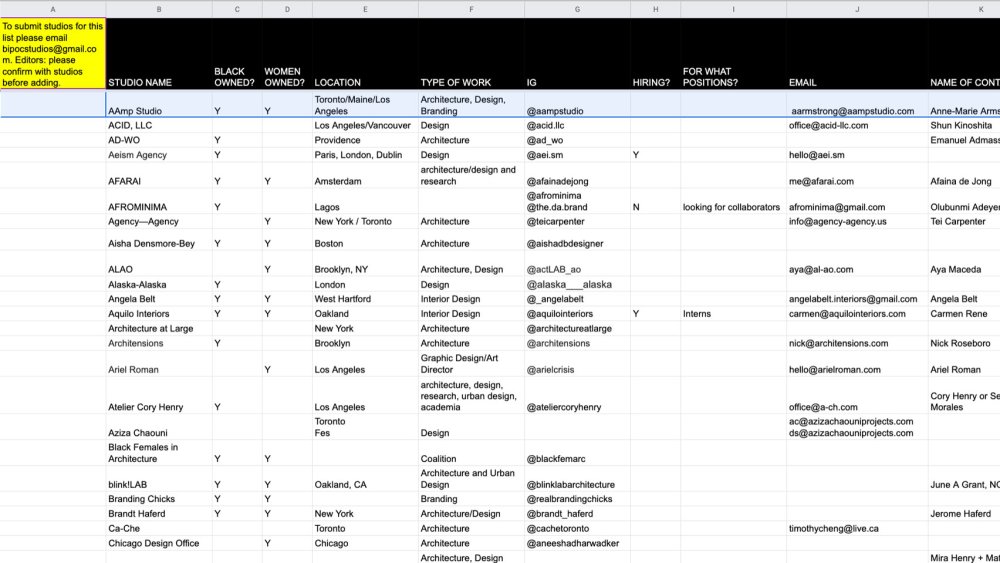Select the Atelier Cory Henry cell

coord(159,395)
